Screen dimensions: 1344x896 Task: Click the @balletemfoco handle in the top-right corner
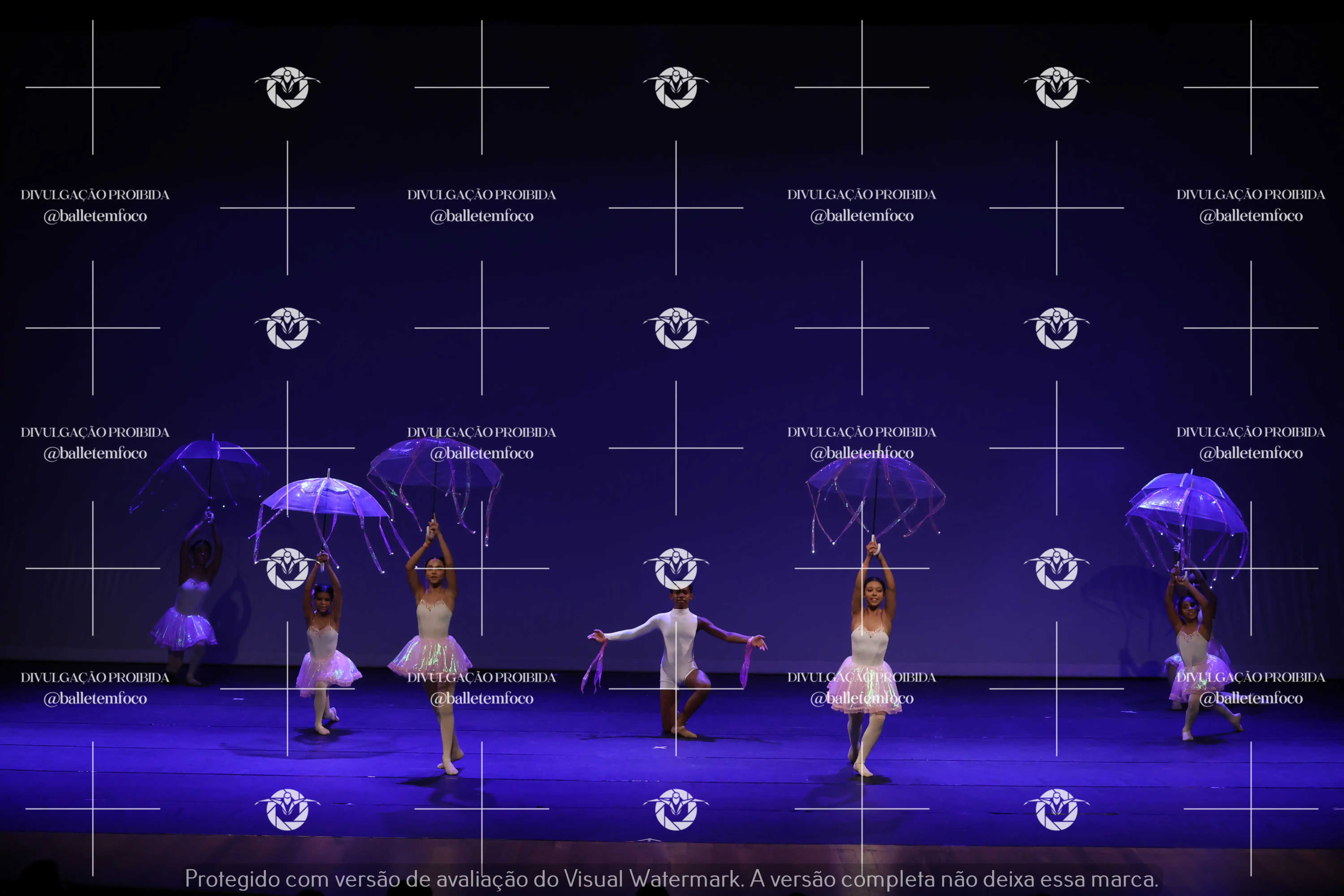click(1251, 216)
